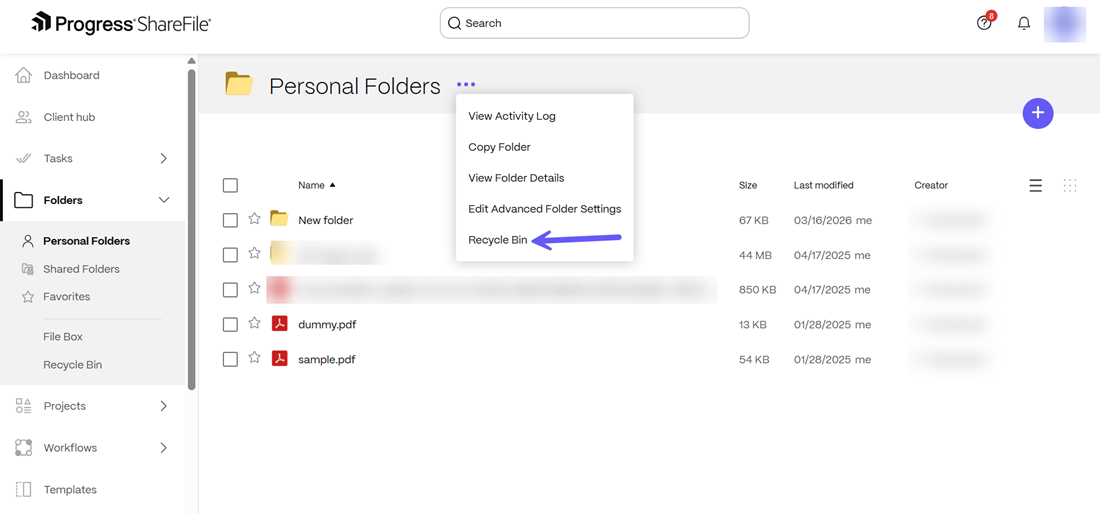Star the sample.pdf file
Image resolution: width=1100 pixels, height=514 pixels.
click(x=254, y=358)
